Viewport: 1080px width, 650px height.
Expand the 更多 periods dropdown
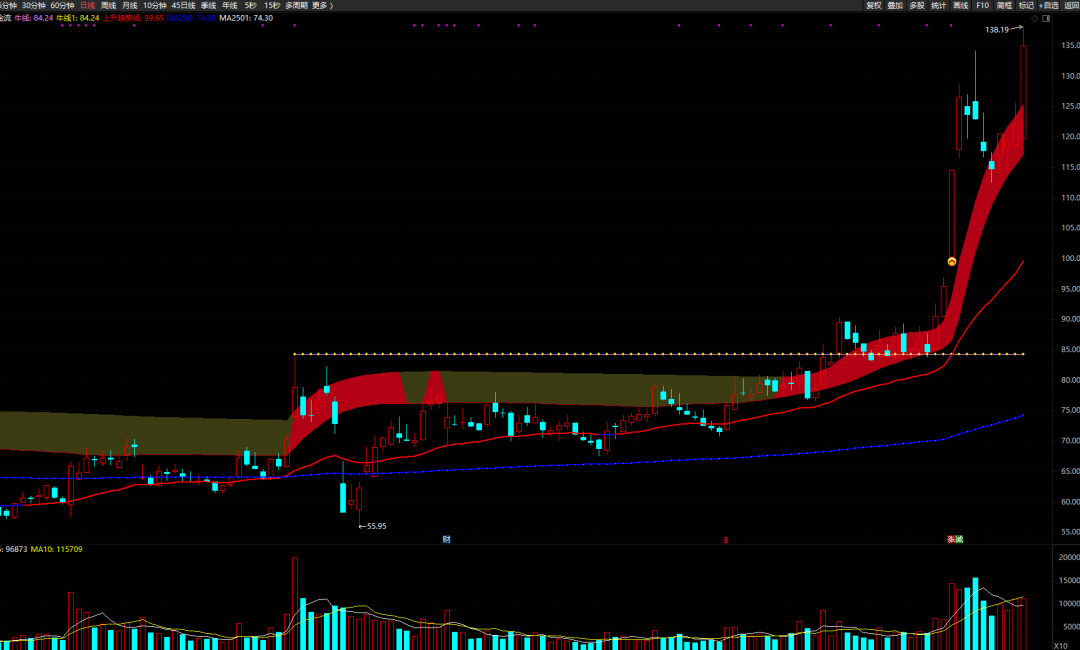(322, 6)
